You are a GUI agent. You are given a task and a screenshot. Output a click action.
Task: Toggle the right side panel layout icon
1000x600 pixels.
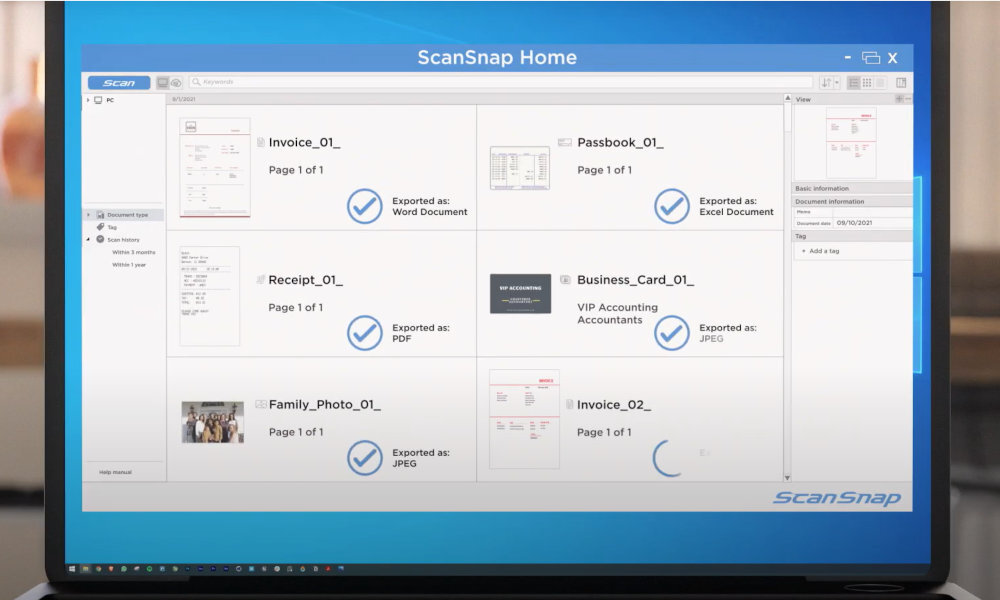pos(901,82)
